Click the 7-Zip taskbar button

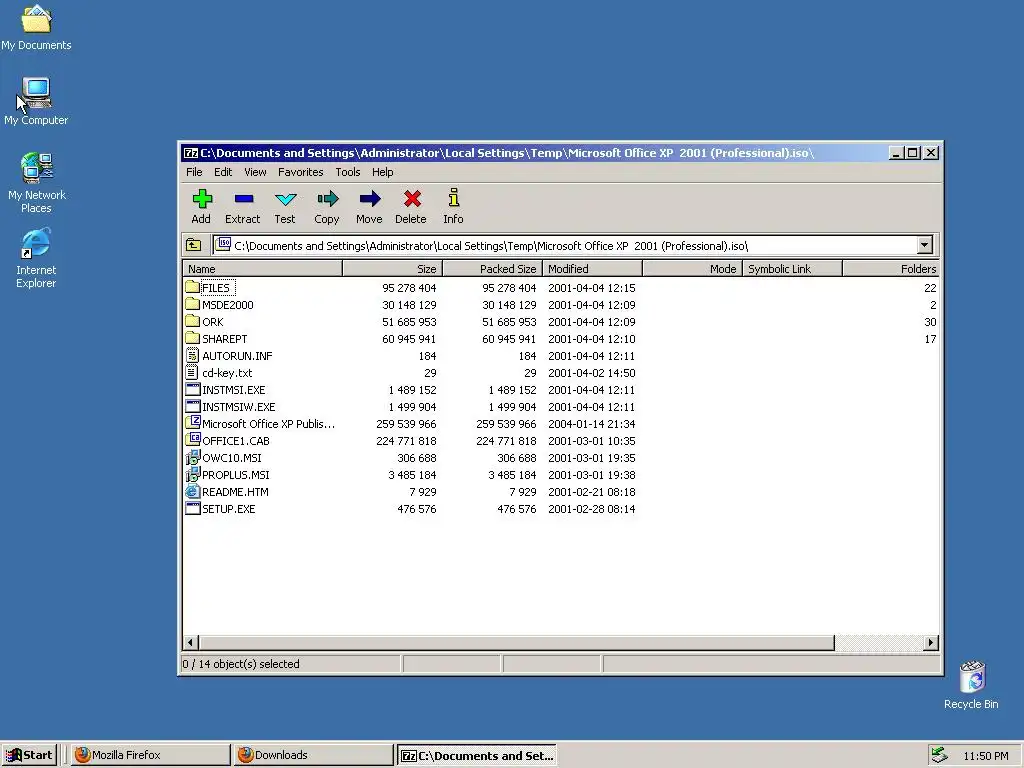click(477, 755)
